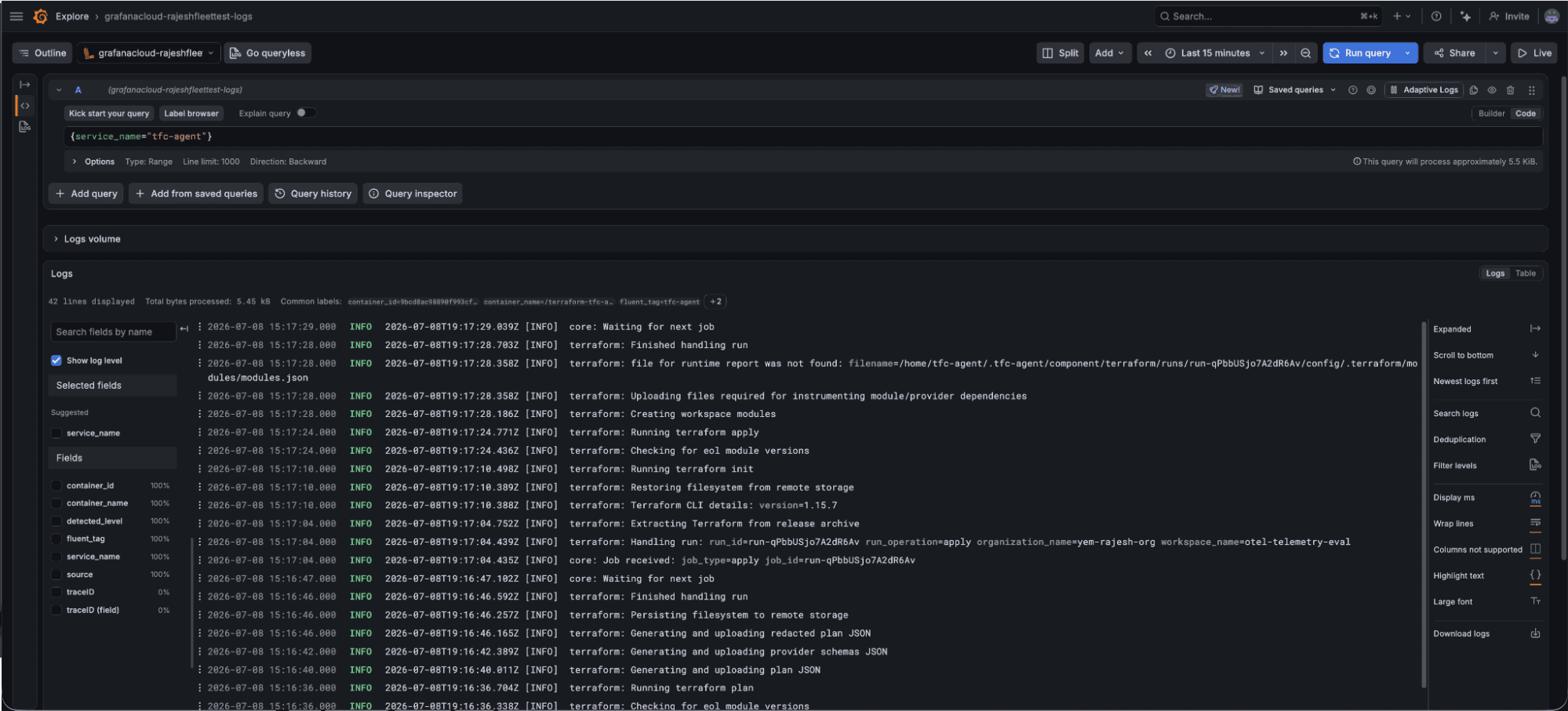Delete query A with the trash icon

pyautogui.click(x=1511, y=90)
